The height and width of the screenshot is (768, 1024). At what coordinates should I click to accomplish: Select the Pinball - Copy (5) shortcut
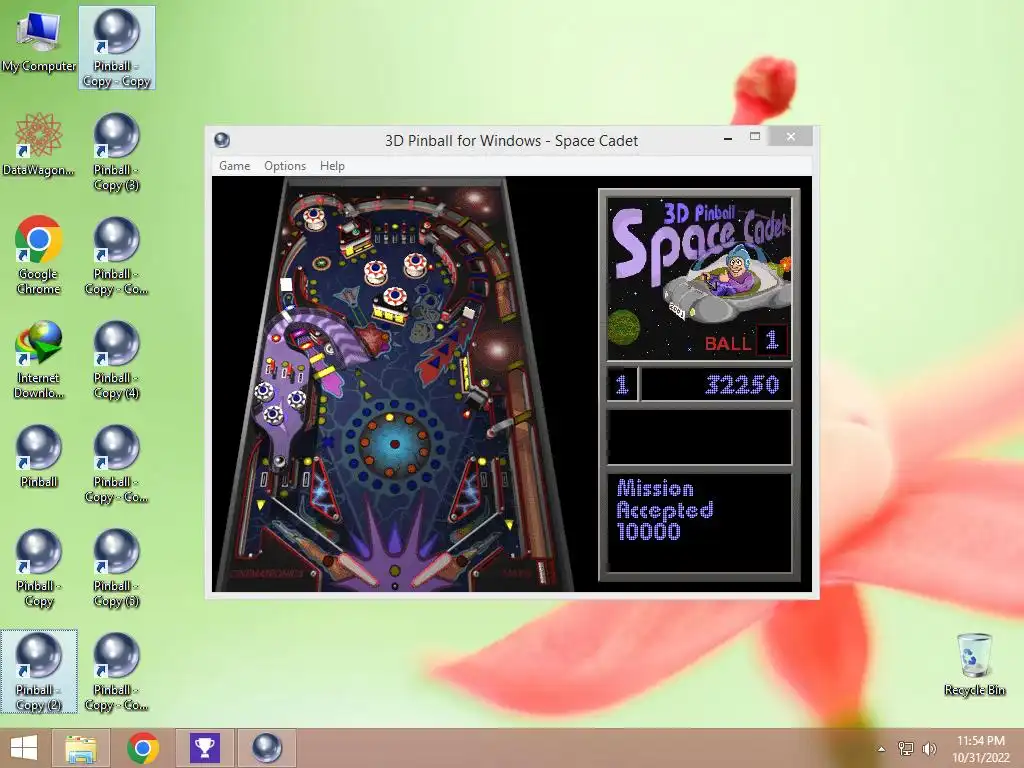(x=117, y=568)
